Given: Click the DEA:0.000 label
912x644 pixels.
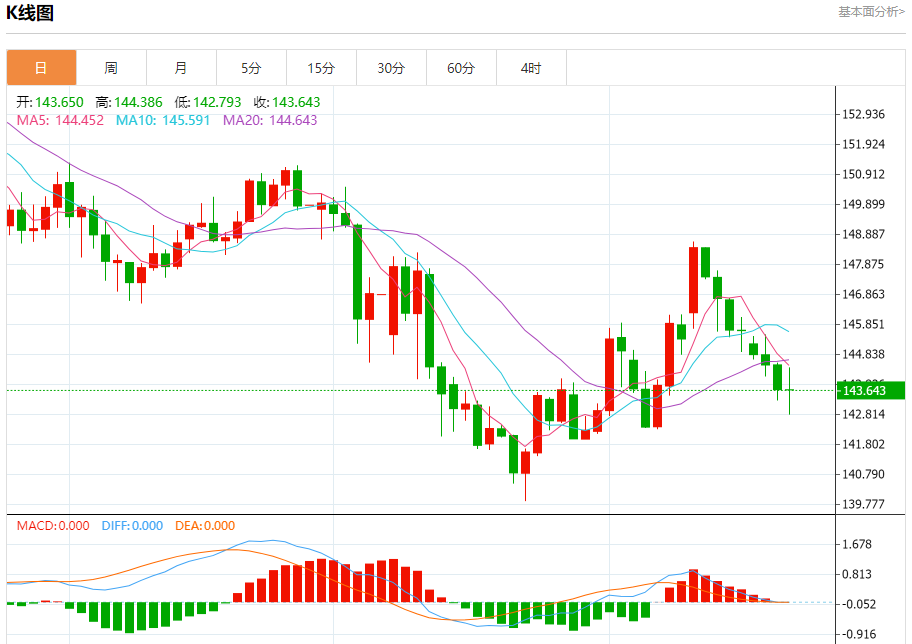Looking at the screenshot, I should click(205, 526).
